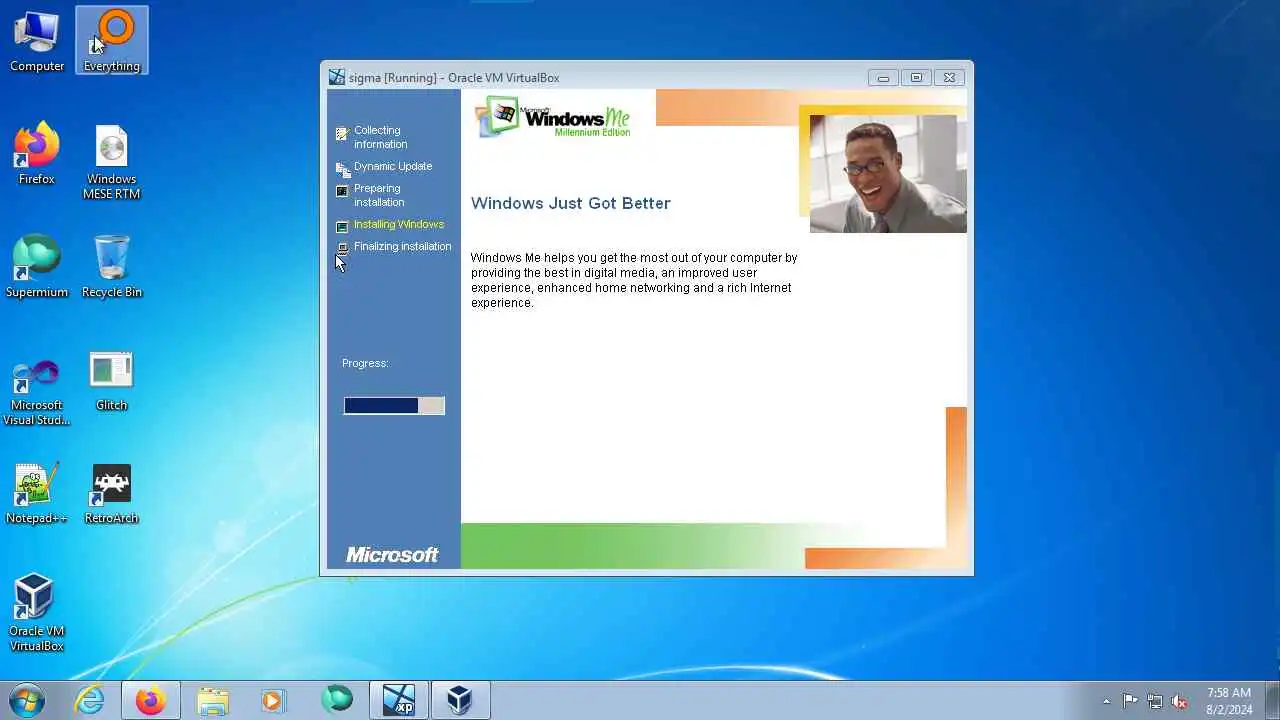The image size is (1280, 720).
Task: Open the network tray icon
Action: (1155, 701)
